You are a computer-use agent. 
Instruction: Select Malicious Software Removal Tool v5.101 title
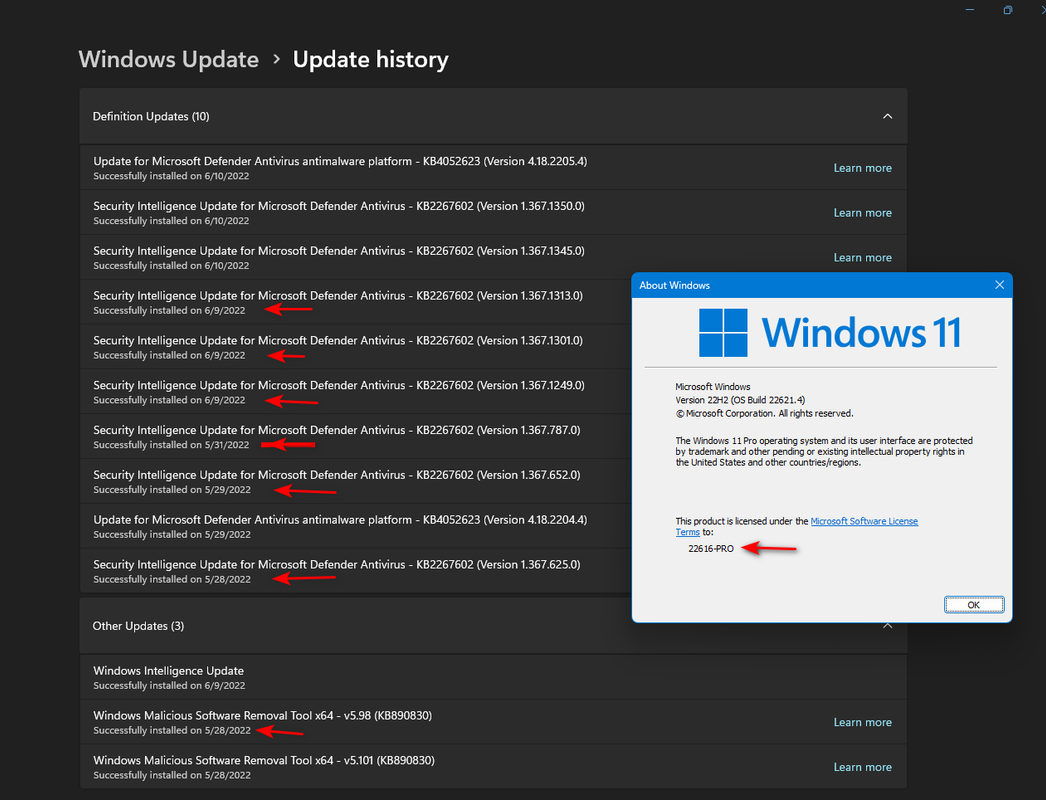click(264, 760)
